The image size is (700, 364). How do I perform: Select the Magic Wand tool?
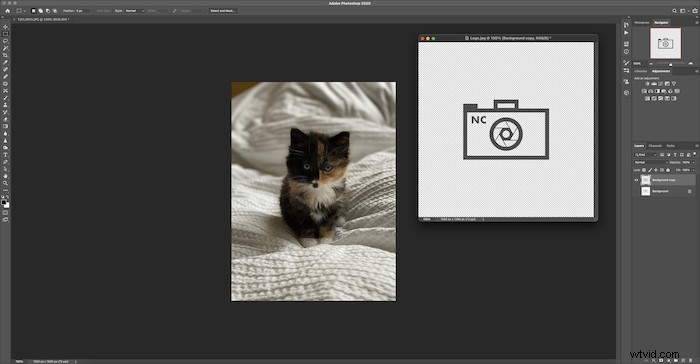coord(5,48)
